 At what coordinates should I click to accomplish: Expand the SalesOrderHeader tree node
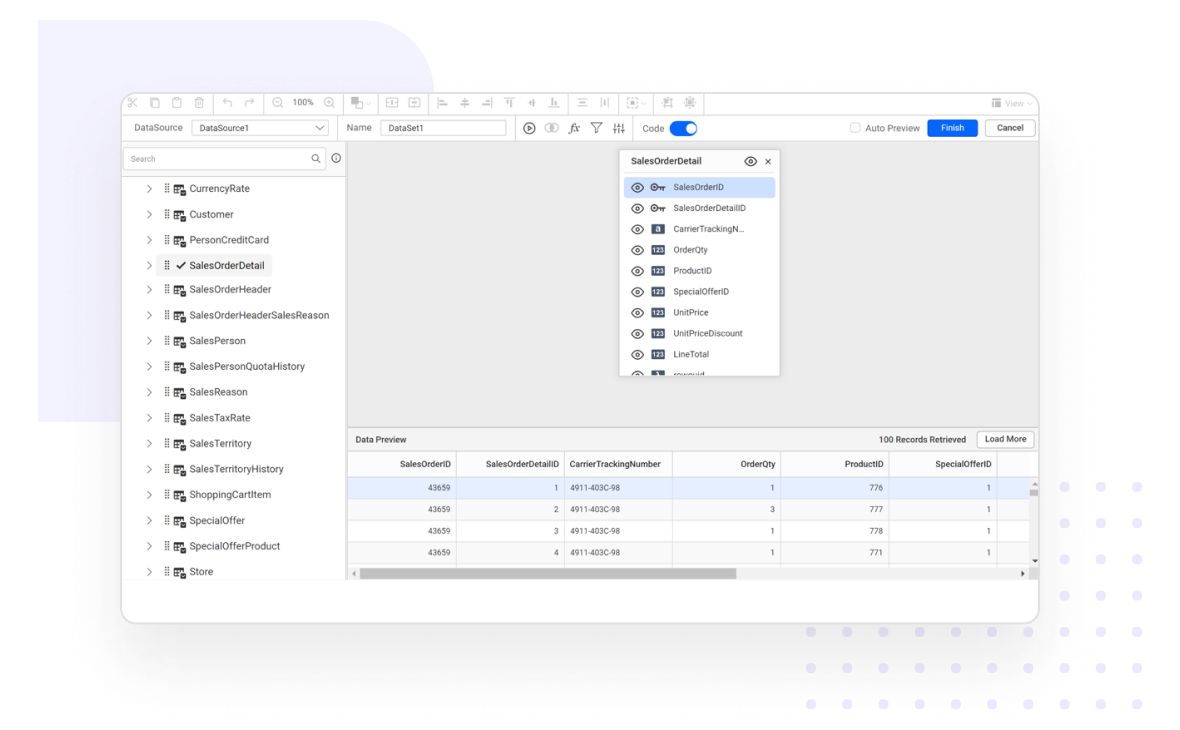[148, 289]
